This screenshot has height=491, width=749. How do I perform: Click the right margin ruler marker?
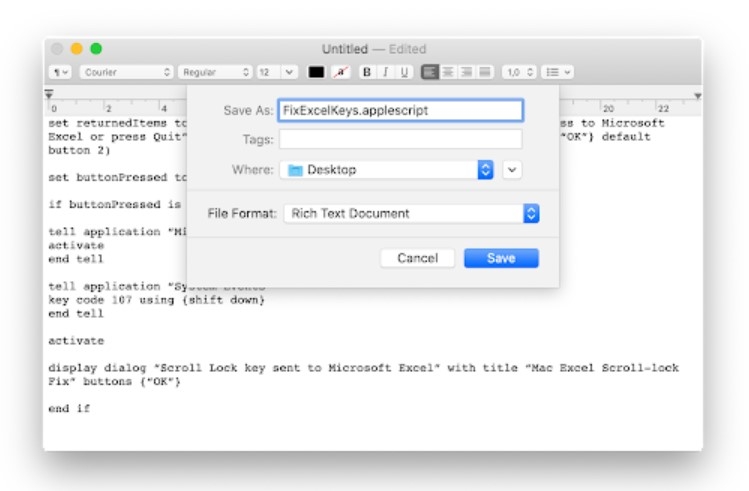point(697,96)
